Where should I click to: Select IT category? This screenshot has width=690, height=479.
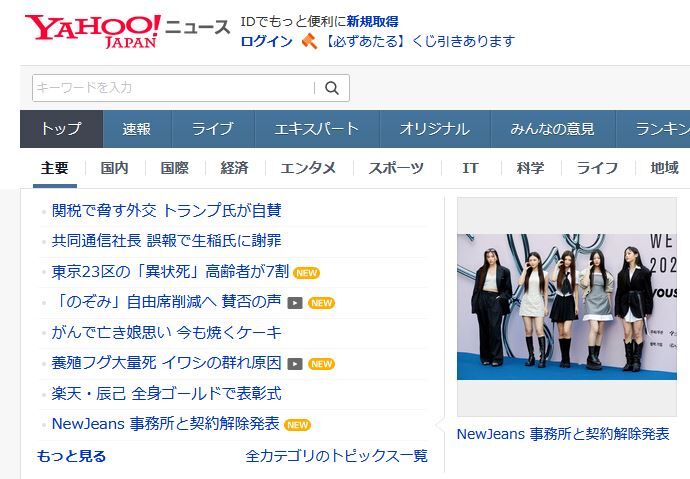point(470,168)
